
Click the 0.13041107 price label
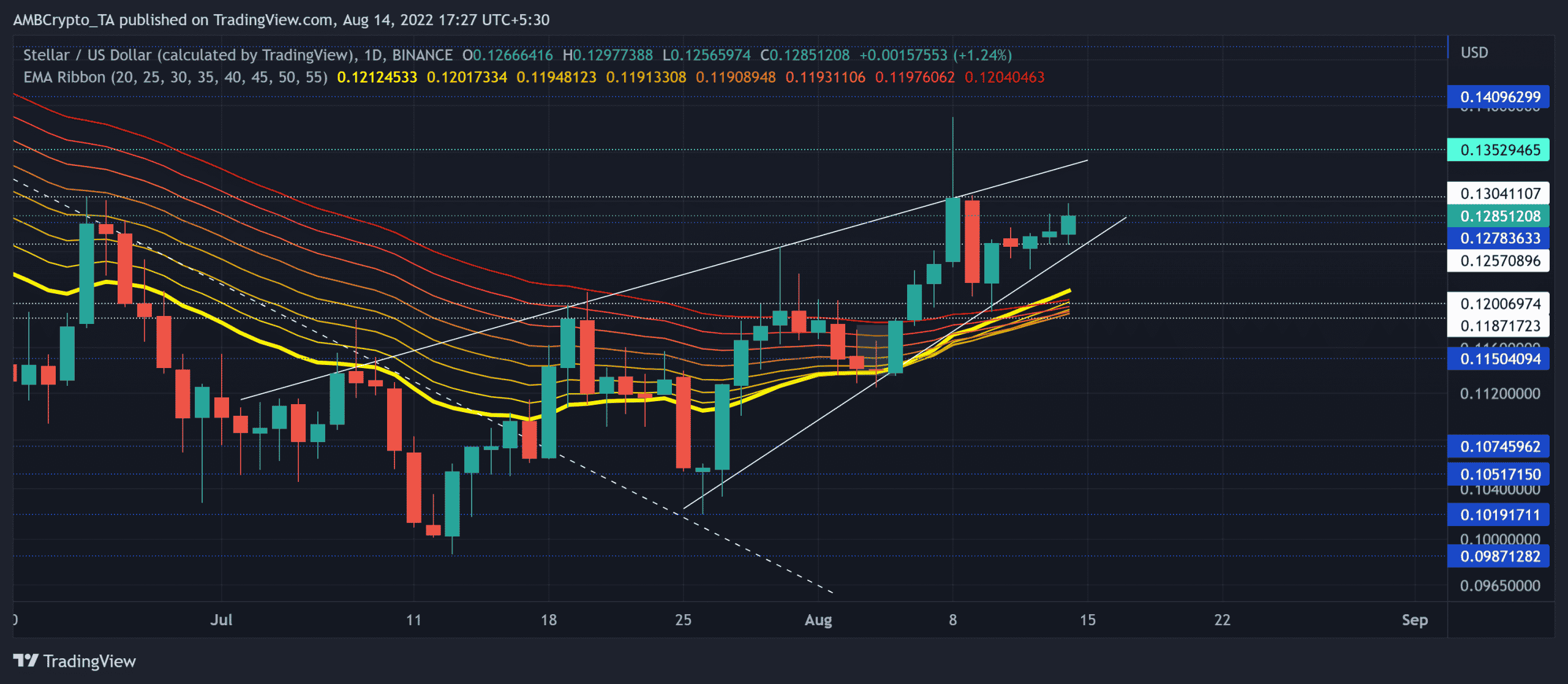click(1498, 194)
